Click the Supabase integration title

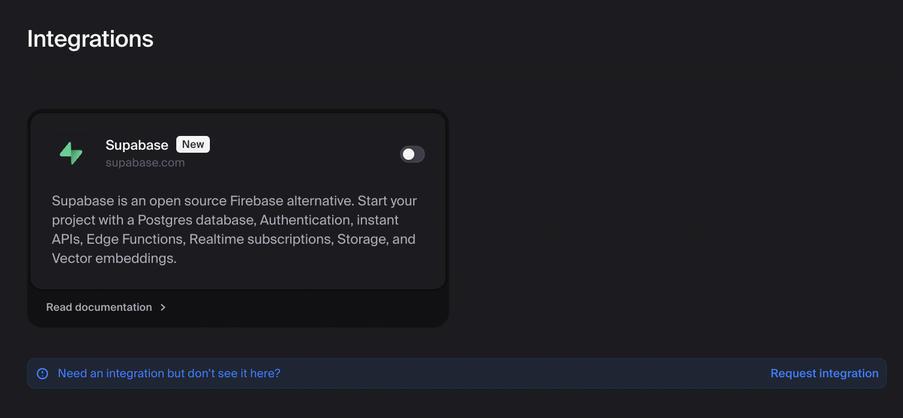136,145
